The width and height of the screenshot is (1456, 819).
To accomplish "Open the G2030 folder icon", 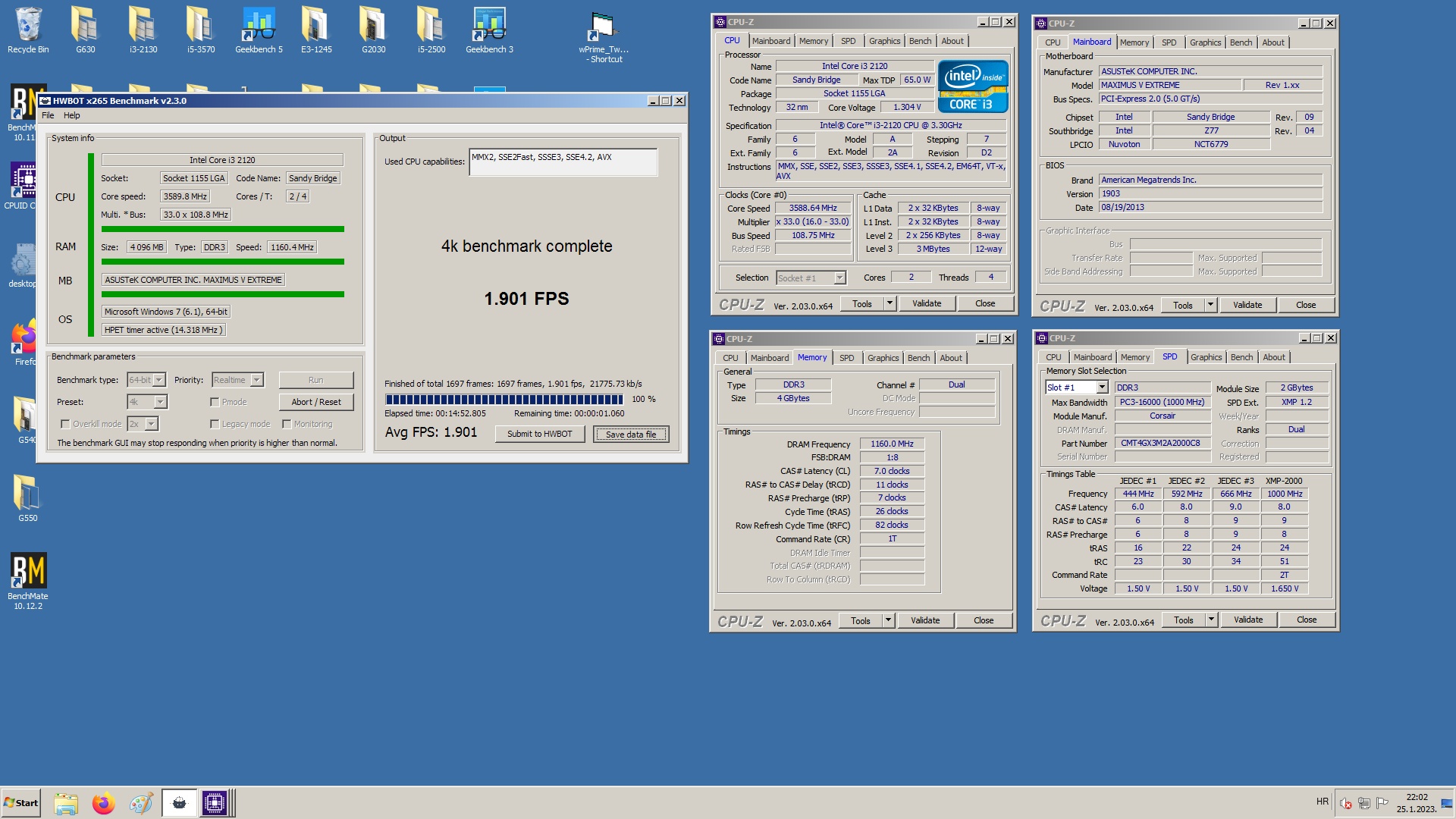I will (x=373, y=30).
